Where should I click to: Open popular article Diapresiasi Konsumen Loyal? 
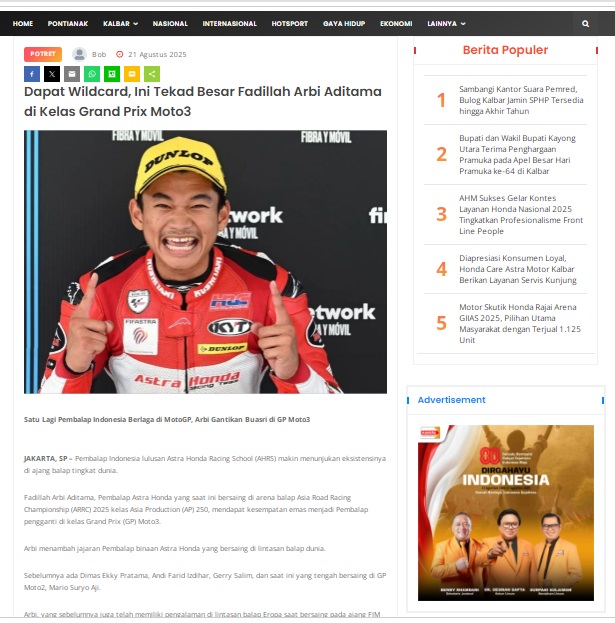point(518,269)
